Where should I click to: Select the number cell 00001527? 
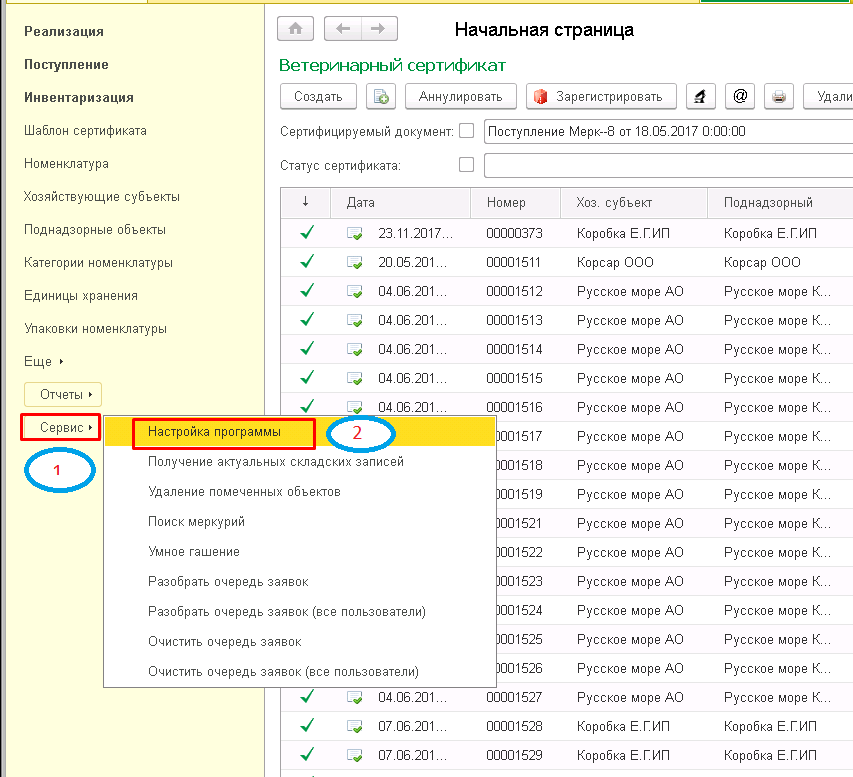click(514, 697)
